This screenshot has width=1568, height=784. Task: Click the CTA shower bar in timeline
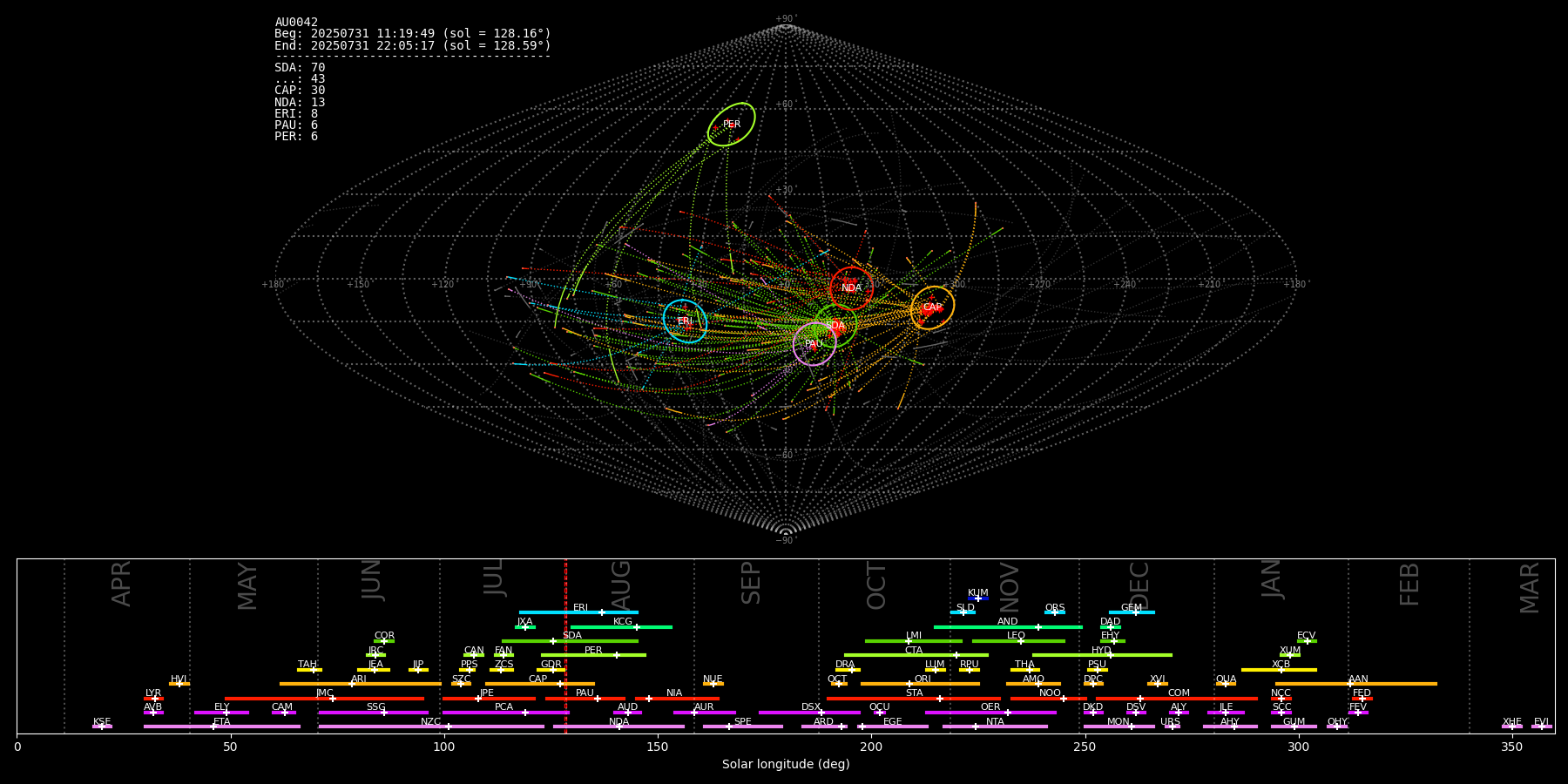916,655
